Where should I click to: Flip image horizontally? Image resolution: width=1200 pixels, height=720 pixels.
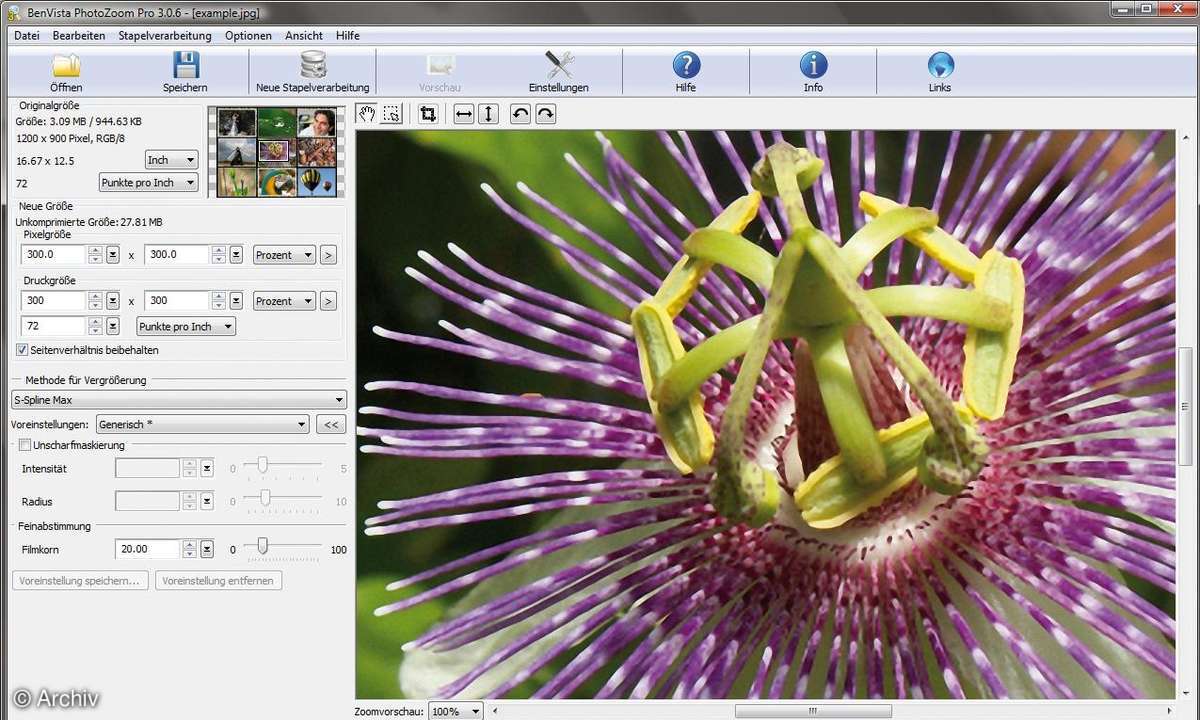point(464,114)
